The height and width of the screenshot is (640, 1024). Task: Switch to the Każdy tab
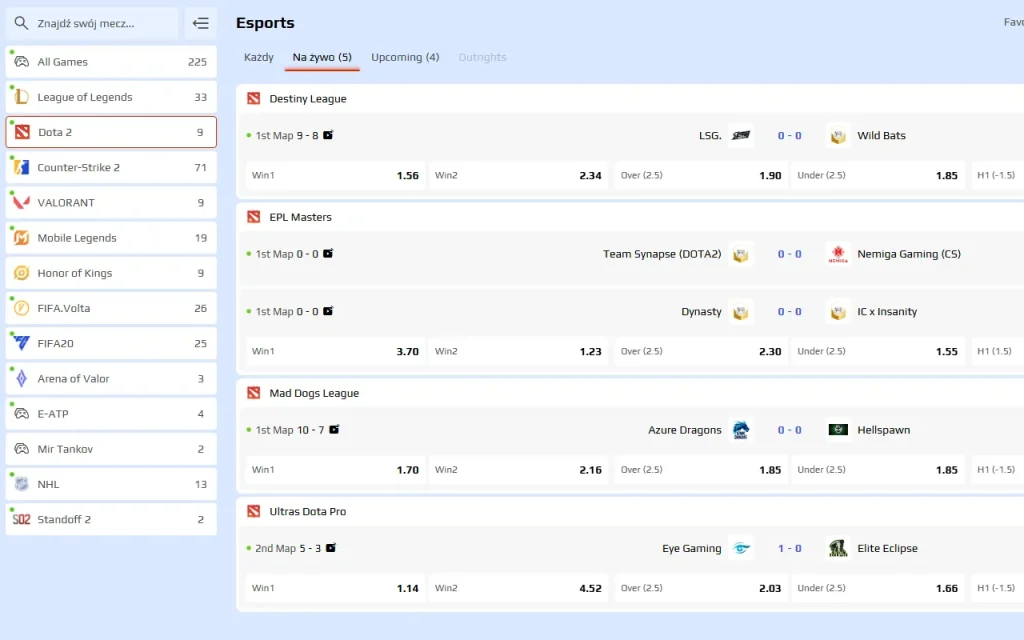259,57
